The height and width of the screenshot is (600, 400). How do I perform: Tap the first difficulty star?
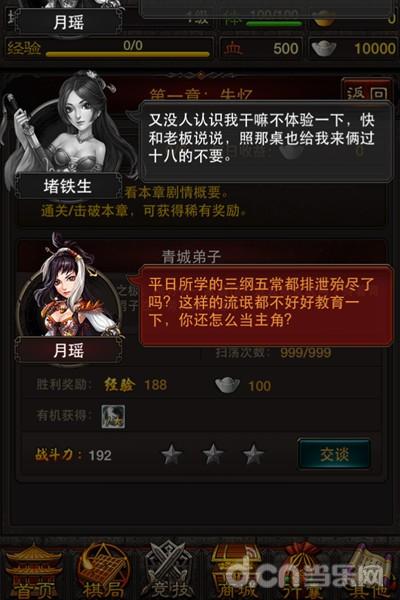pyautogui.click(x=171, y=454)
